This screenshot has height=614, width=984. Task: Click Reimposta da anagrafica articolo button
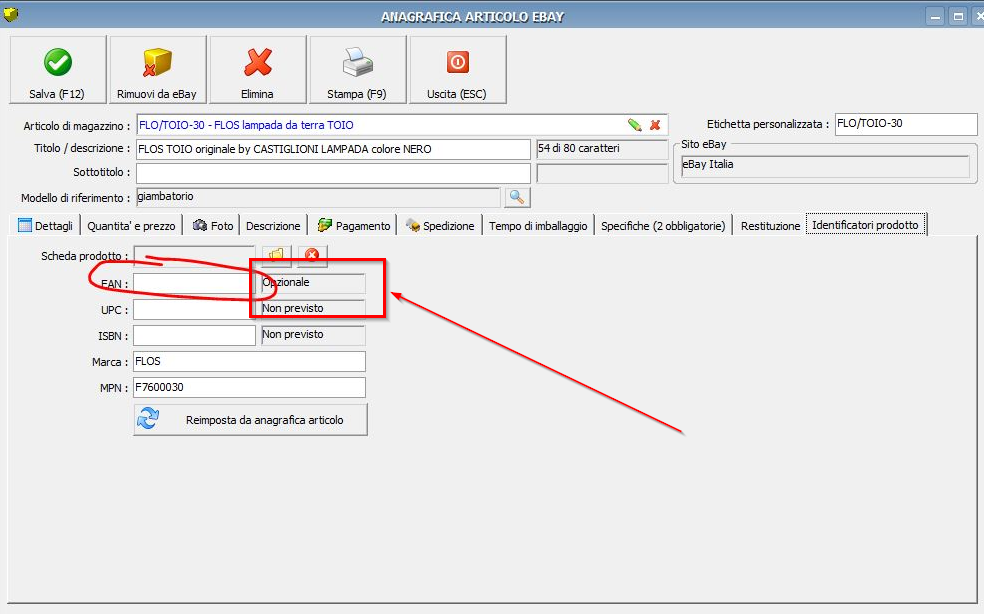point(250,419)
